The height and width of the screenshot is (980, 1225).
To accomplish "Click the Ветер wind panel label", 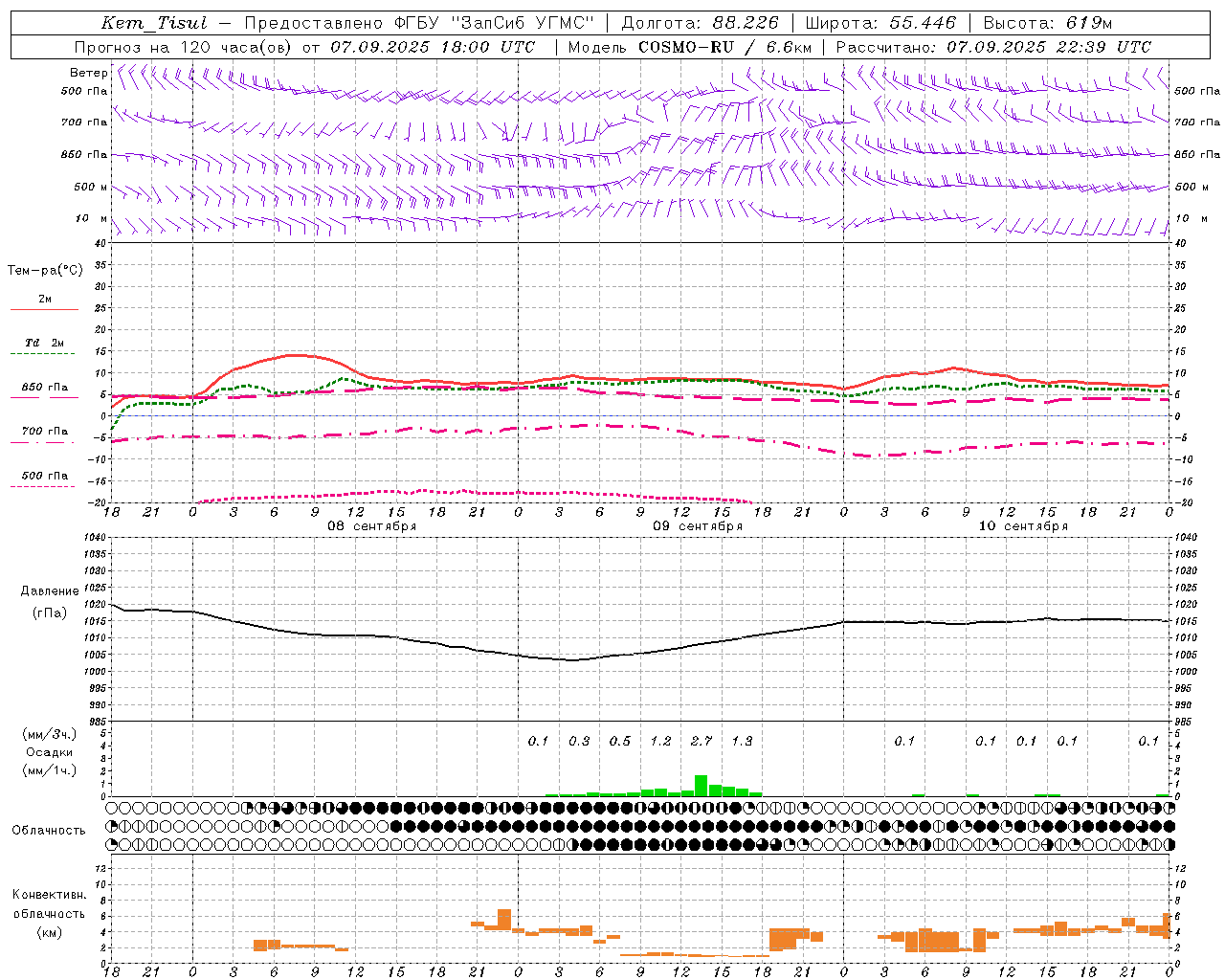I will (89, 73).
